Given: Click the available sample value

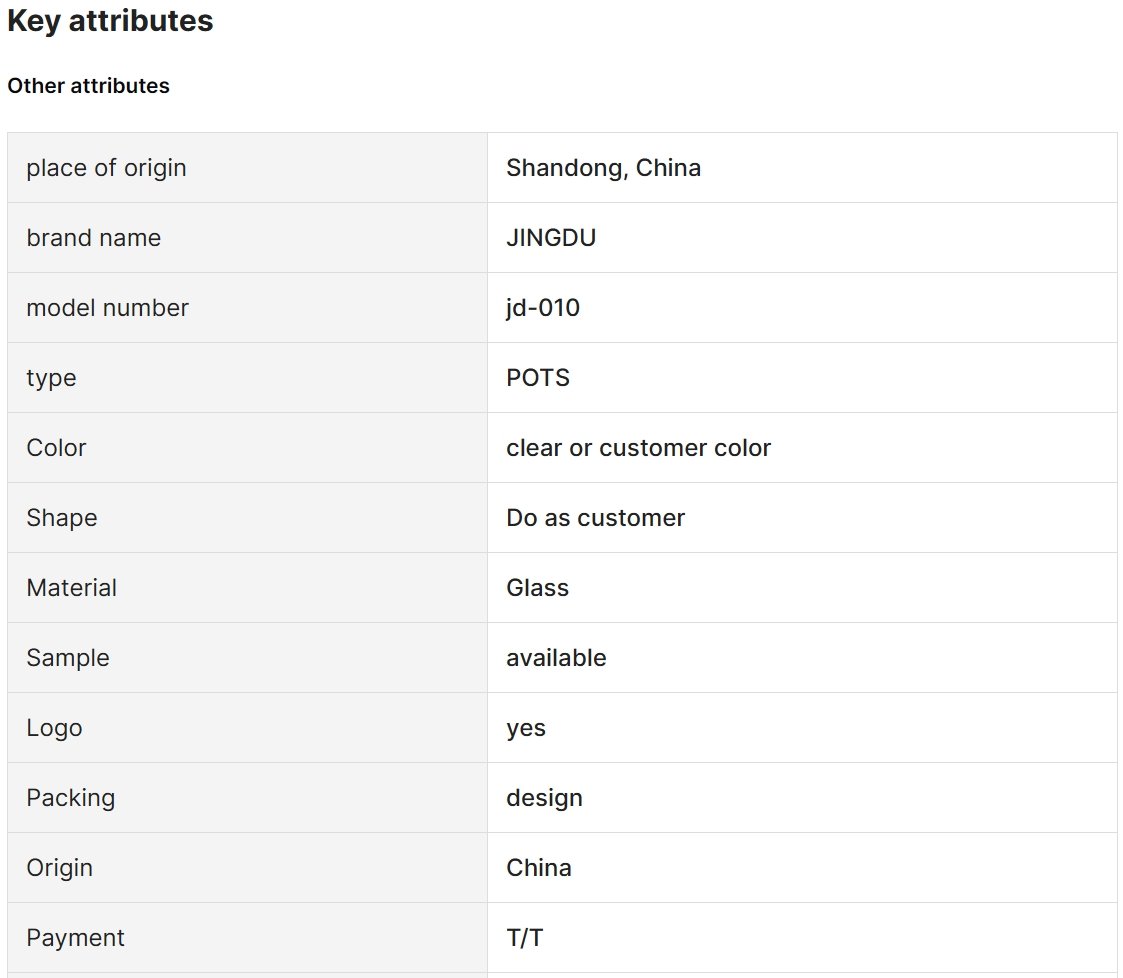Looking at the screenshot, I should [556, 658].
